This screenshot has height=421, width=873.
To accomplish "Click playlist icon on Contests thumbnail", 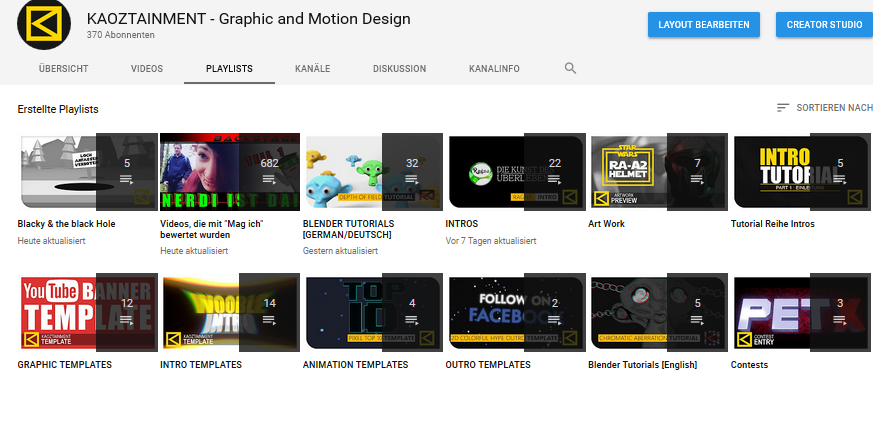I will [x=840, y=320].
